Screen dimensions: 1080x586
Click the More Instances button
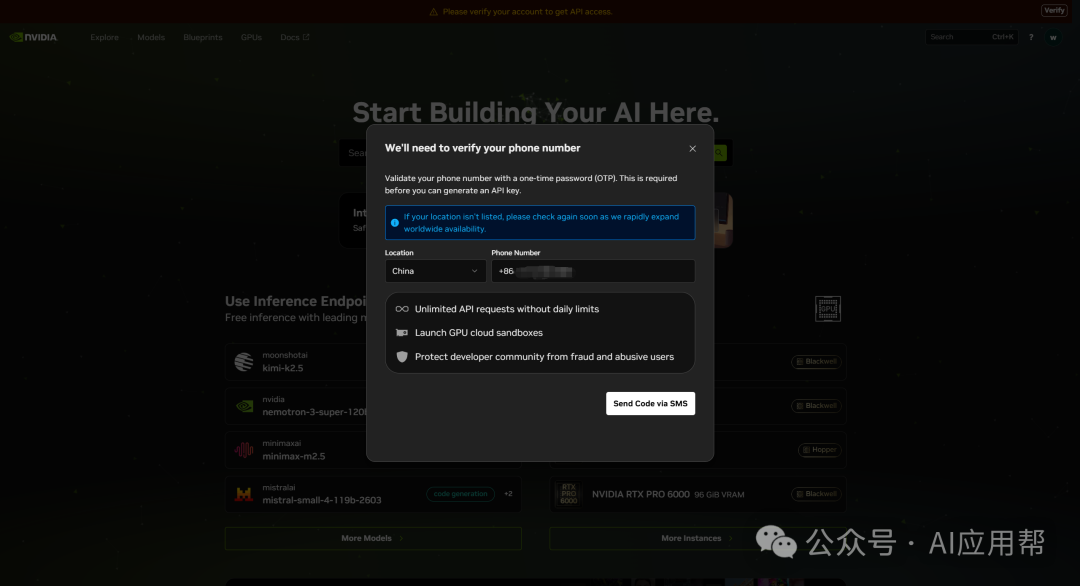tap(697, 538)
